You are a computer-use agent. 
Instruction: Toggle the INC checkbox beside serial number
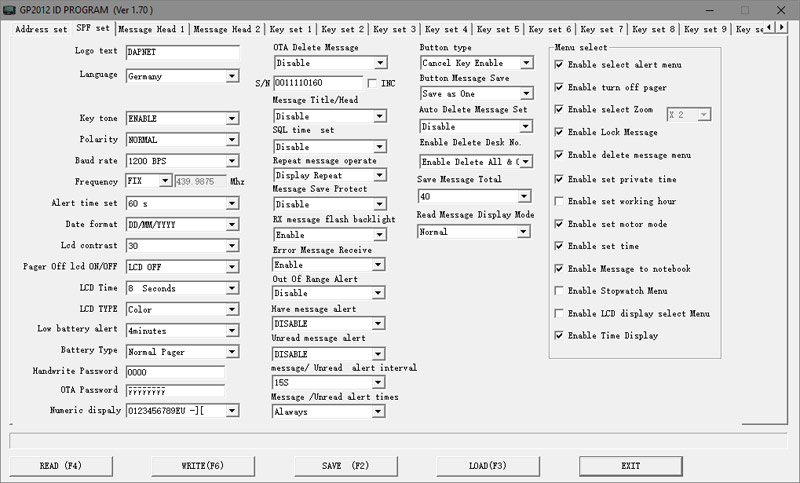tap(373, 83)
